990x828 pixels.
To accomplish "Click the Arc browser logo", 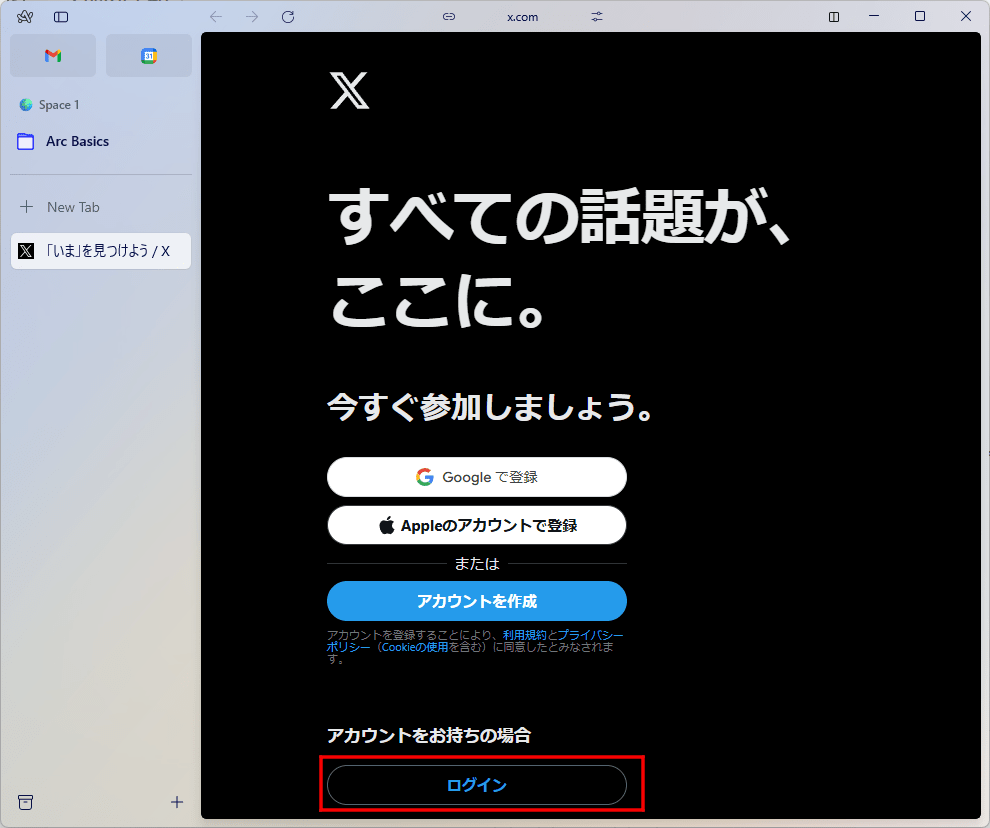I will click(24, 16).
